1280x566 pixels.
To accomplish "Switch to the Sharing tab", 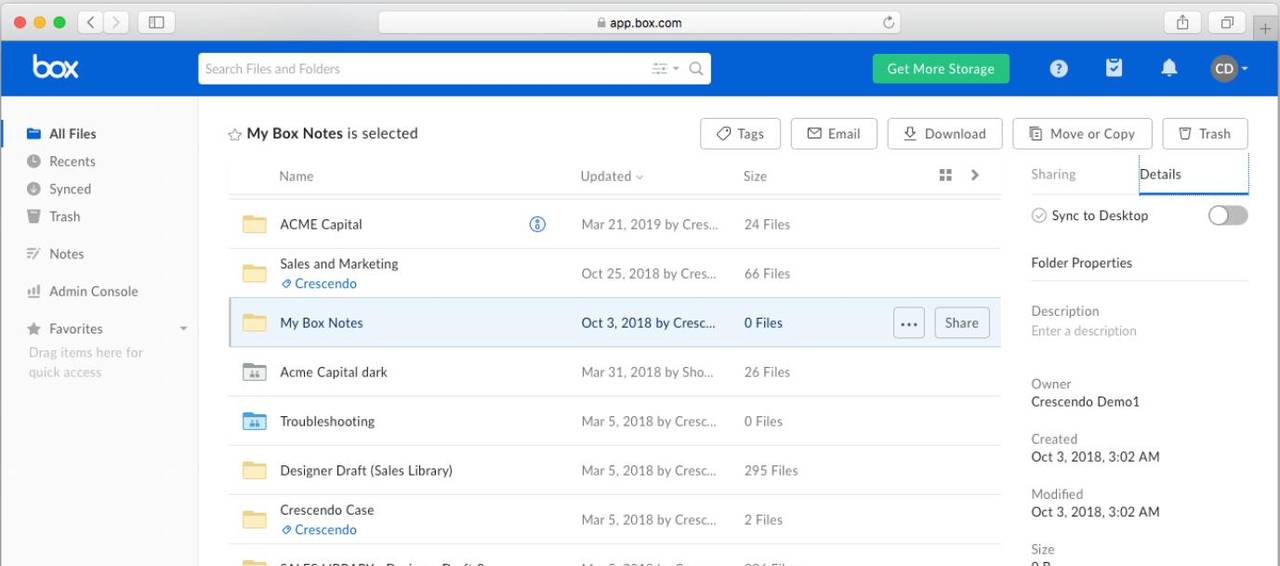I will (1053, 174).
